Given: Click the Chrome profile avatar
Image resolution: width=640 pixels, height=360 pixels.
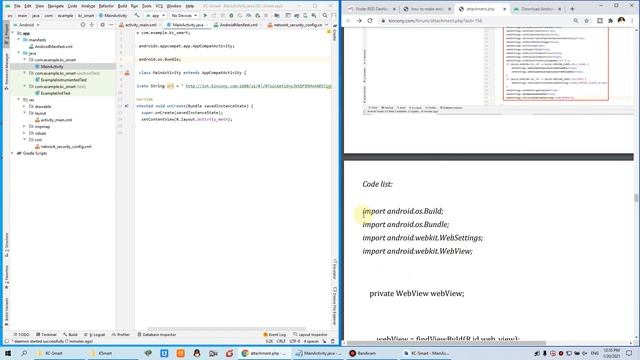Looking at the screenshot, I should click(x=621, y=20).
